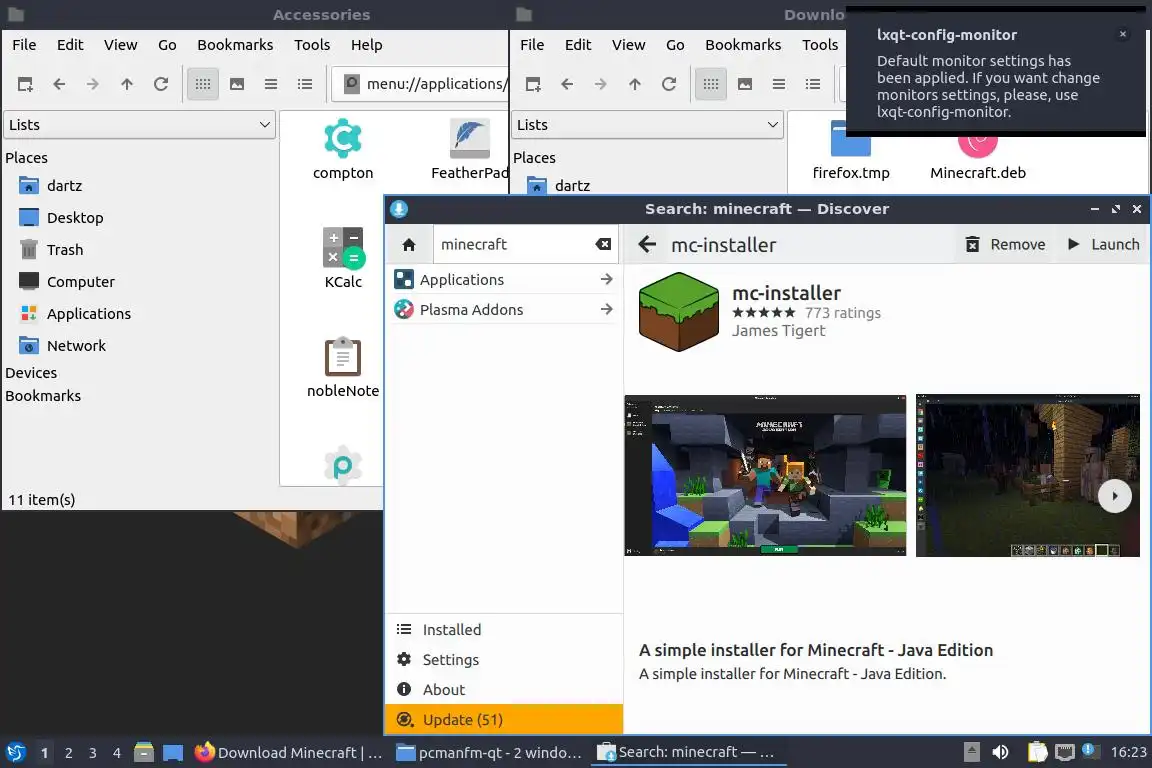Open the volume control tray icon
Viewport: 1152px width, 768px height.
(1000, 752)
